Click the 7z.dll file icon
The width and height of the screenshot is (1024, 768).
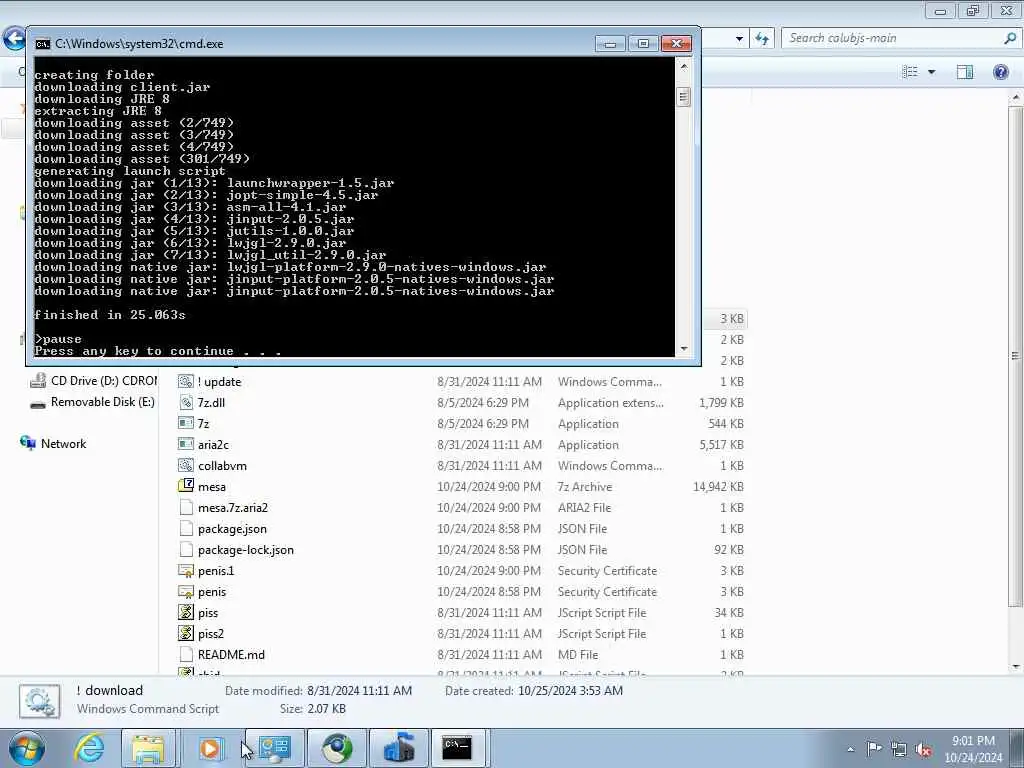click(x=185, y=402)
